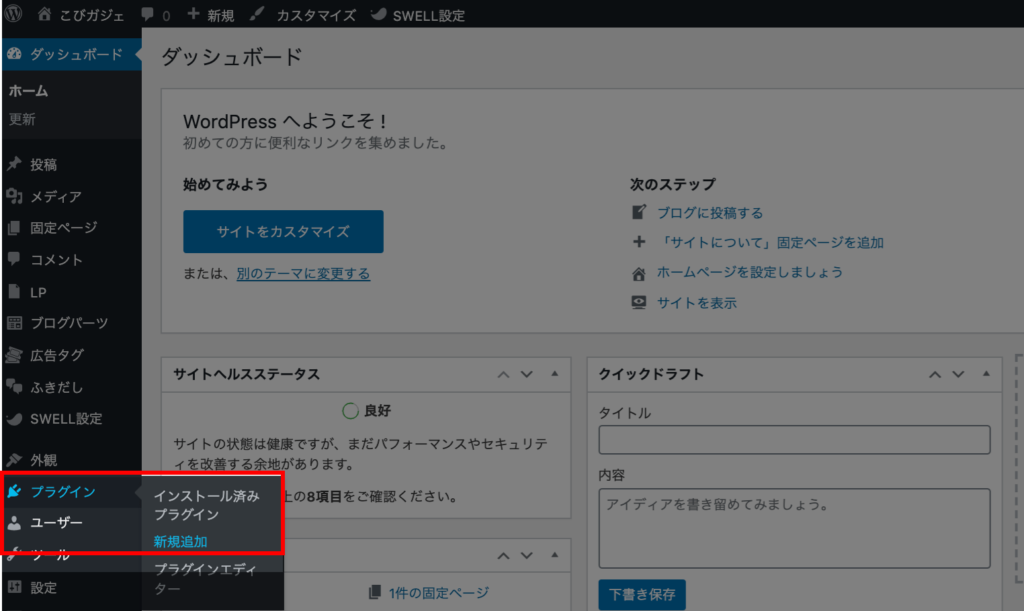Screen dimensions: 1024x611
Task: Click the person icon beside ユーザー
Action: 14,522
